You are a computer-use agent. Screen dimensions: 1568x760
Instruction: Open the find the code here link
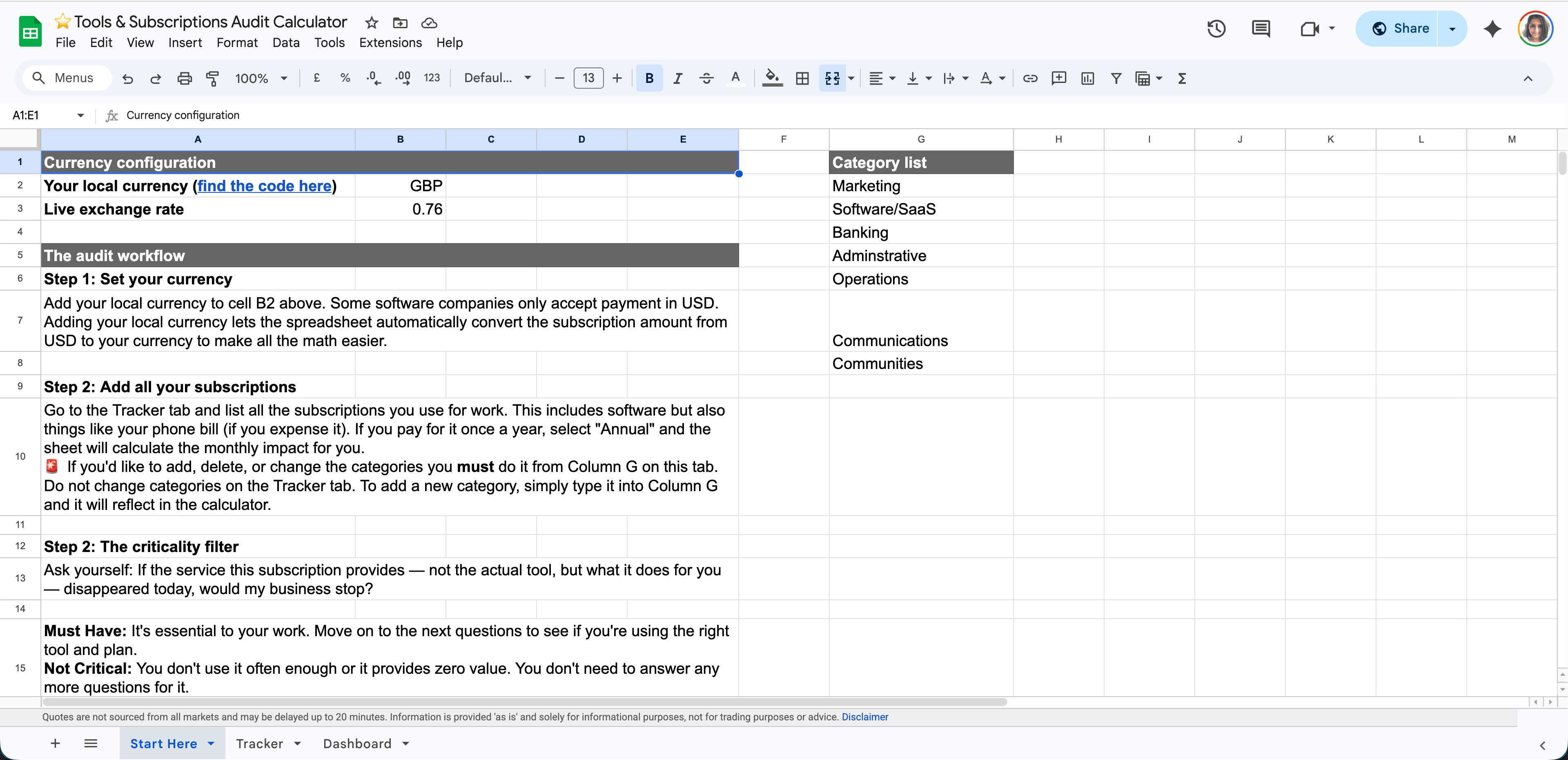(265, 186)
